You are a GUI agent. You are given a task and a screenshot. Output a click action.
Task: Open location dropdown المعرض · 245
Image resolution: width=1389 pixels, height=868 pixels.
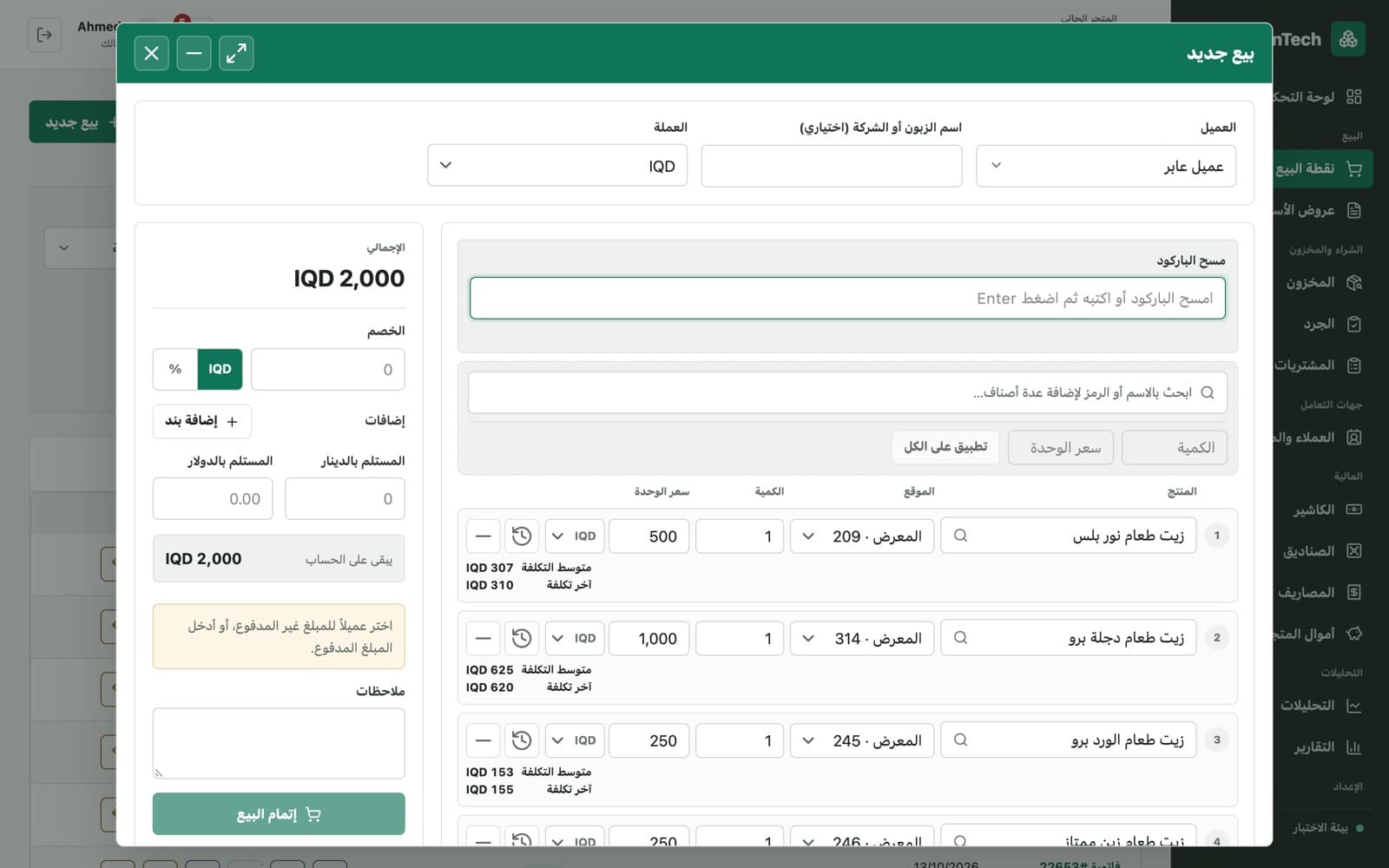862,741
